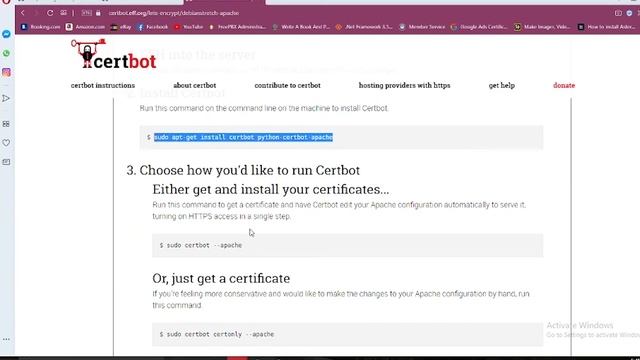The image size is (640, 360).
Task: Click the address bar URL field
Action: [x=173, y=13]
